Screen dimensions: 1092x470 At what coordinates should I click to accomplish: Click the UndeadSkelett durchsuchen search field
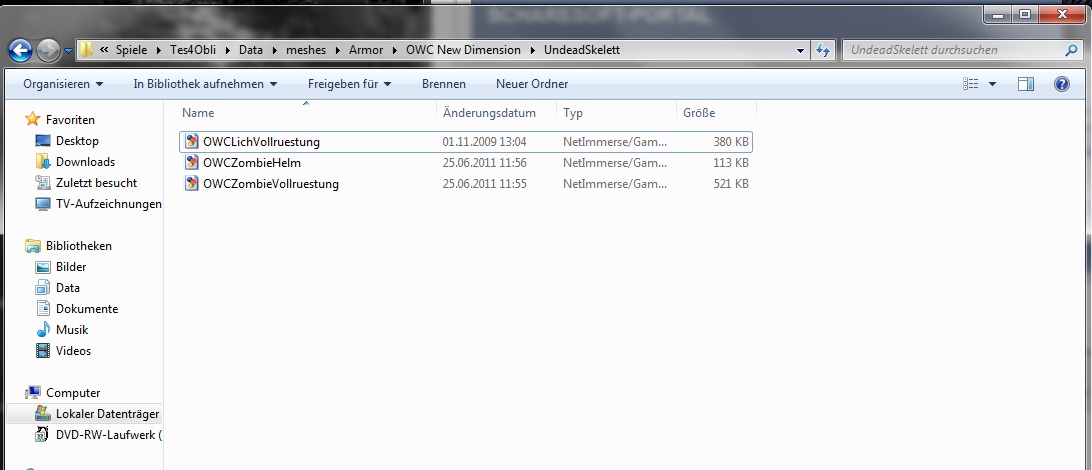click(950, 50)
